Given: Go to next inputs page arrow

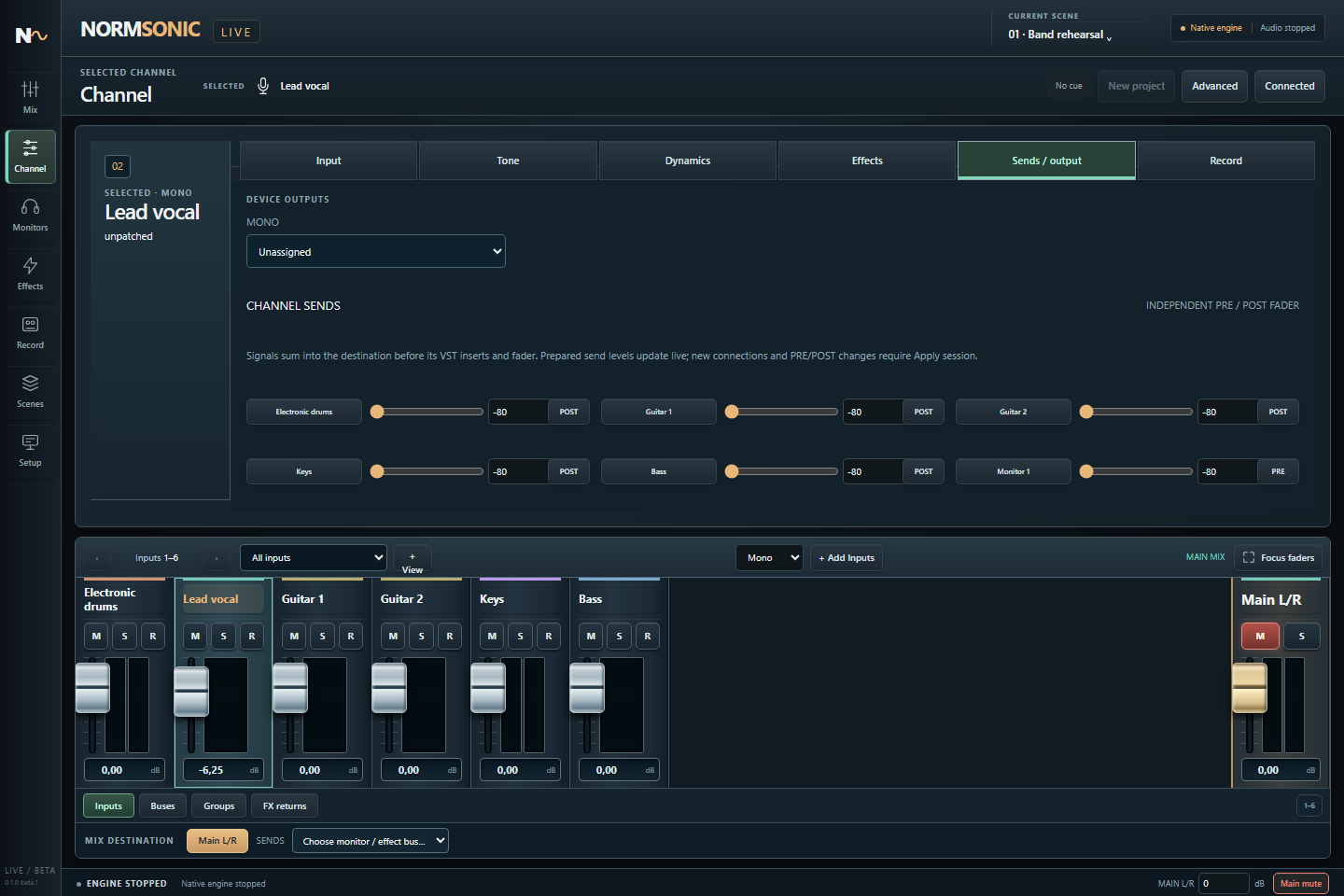Looking at the screenshot, I should 217,558.
